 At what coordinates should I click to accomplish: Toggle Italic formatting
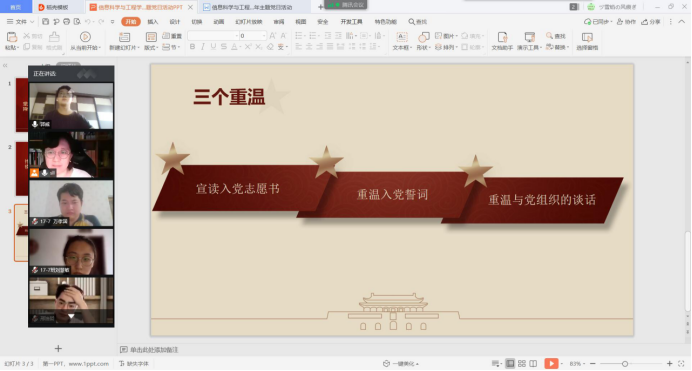(203, 47)
